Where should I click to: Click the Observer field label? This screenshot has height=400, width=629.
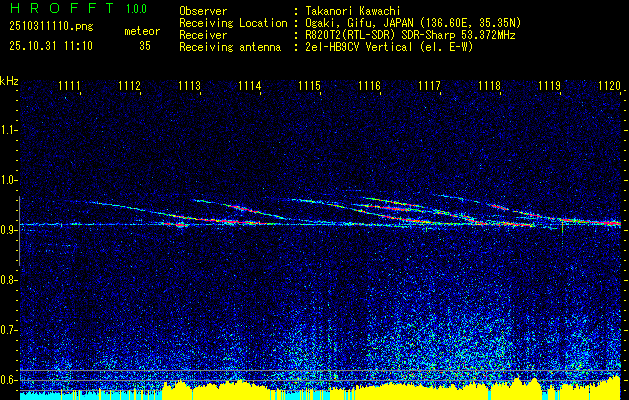tap(203, 11)
